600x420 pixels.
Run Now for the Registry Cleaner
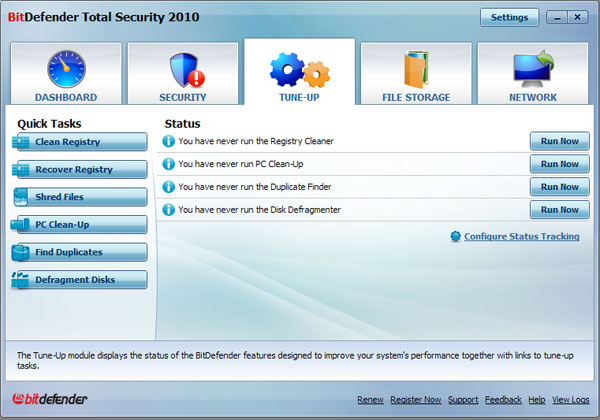click(x=559, y=141)
